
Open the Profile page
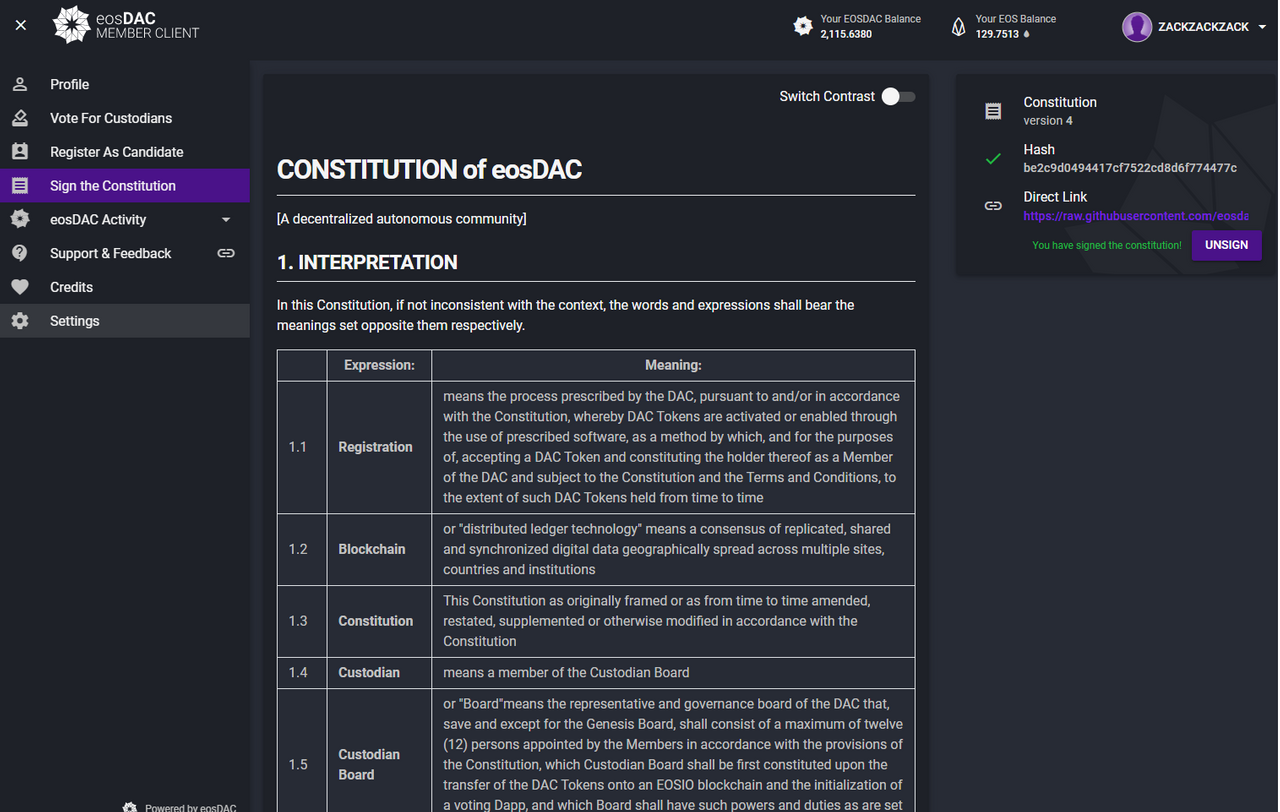click(125, 84)
